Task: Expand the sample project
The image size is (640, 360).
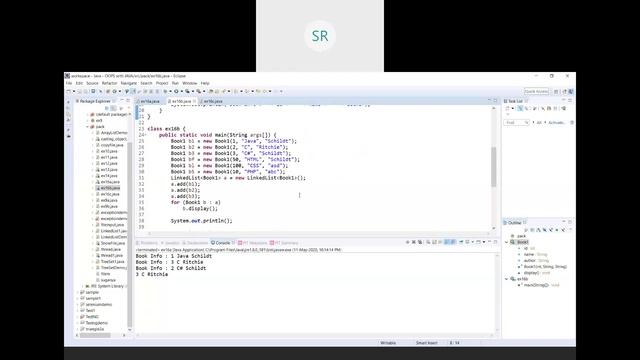Action: tap(78, 292)
